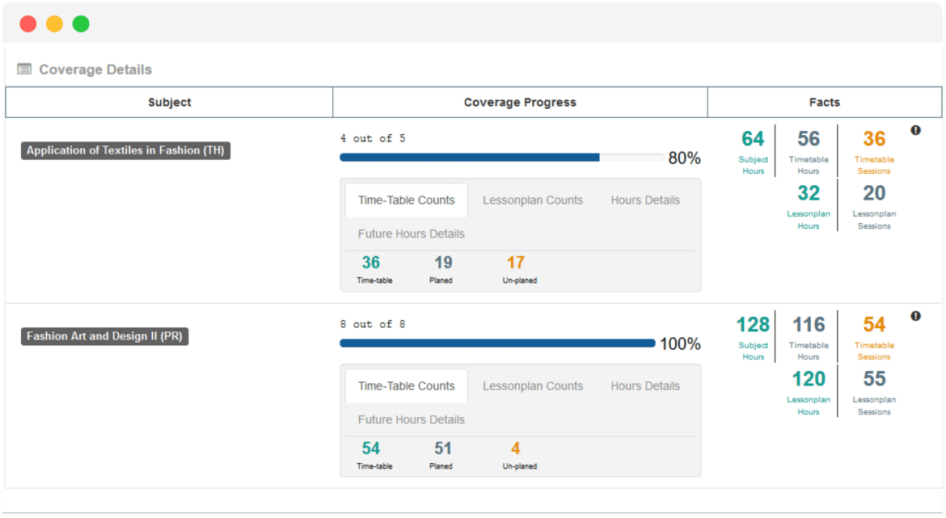Click the 51 Planed count
Screen dimensions: 946x518
443,448
